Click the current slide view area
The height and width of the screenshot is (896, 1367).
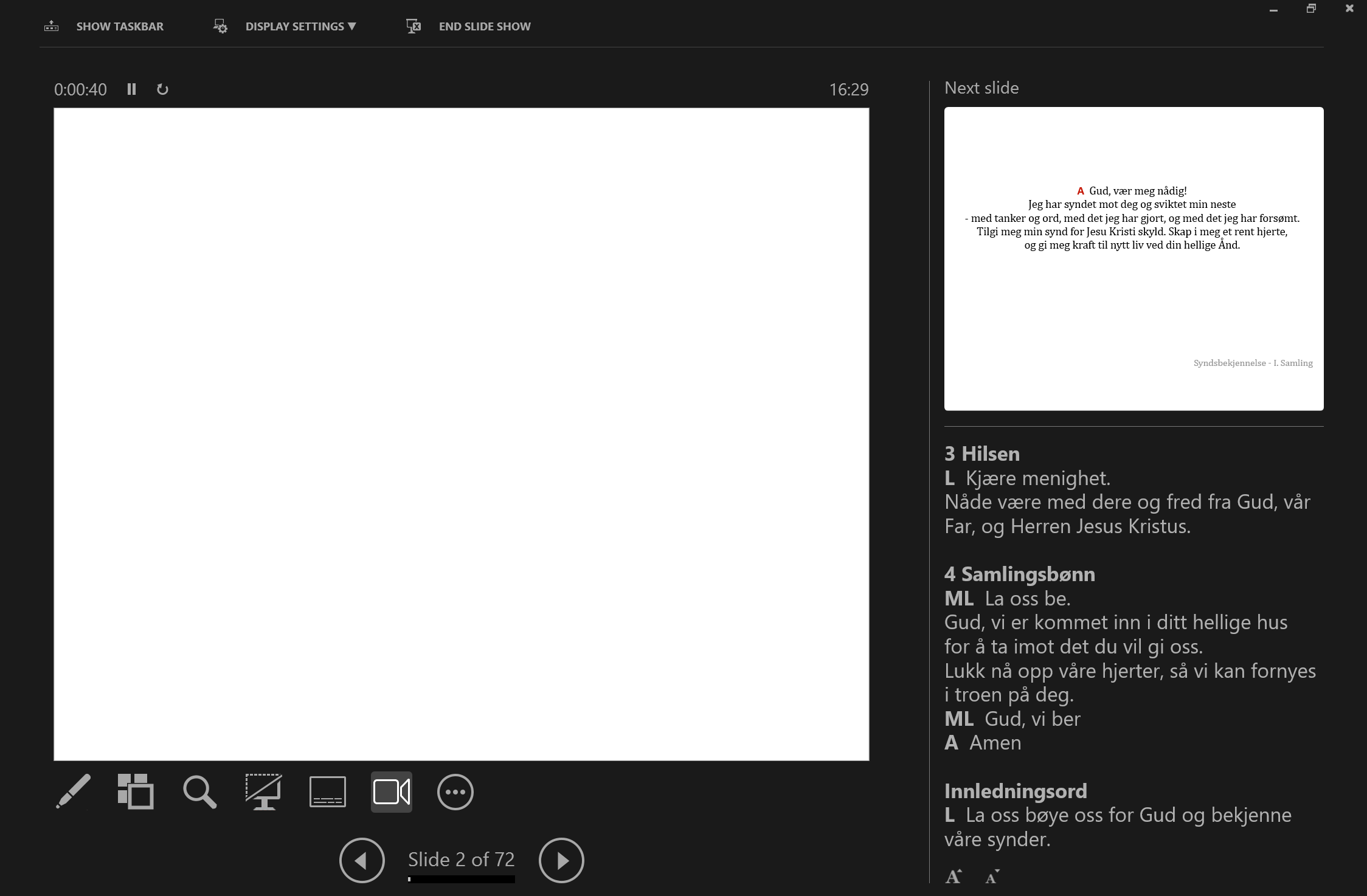coord(462,434)
